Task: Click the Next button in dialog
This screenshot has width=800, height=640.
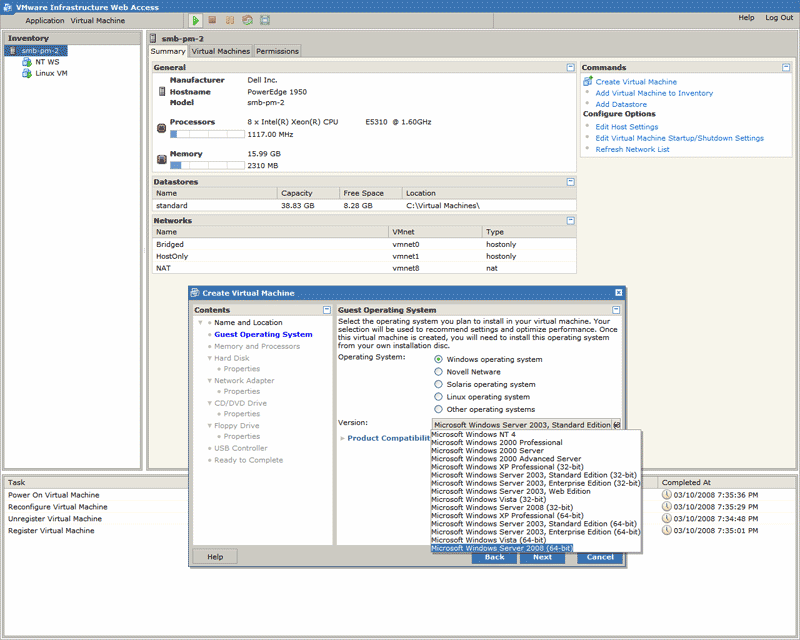Action: [542, 557]
